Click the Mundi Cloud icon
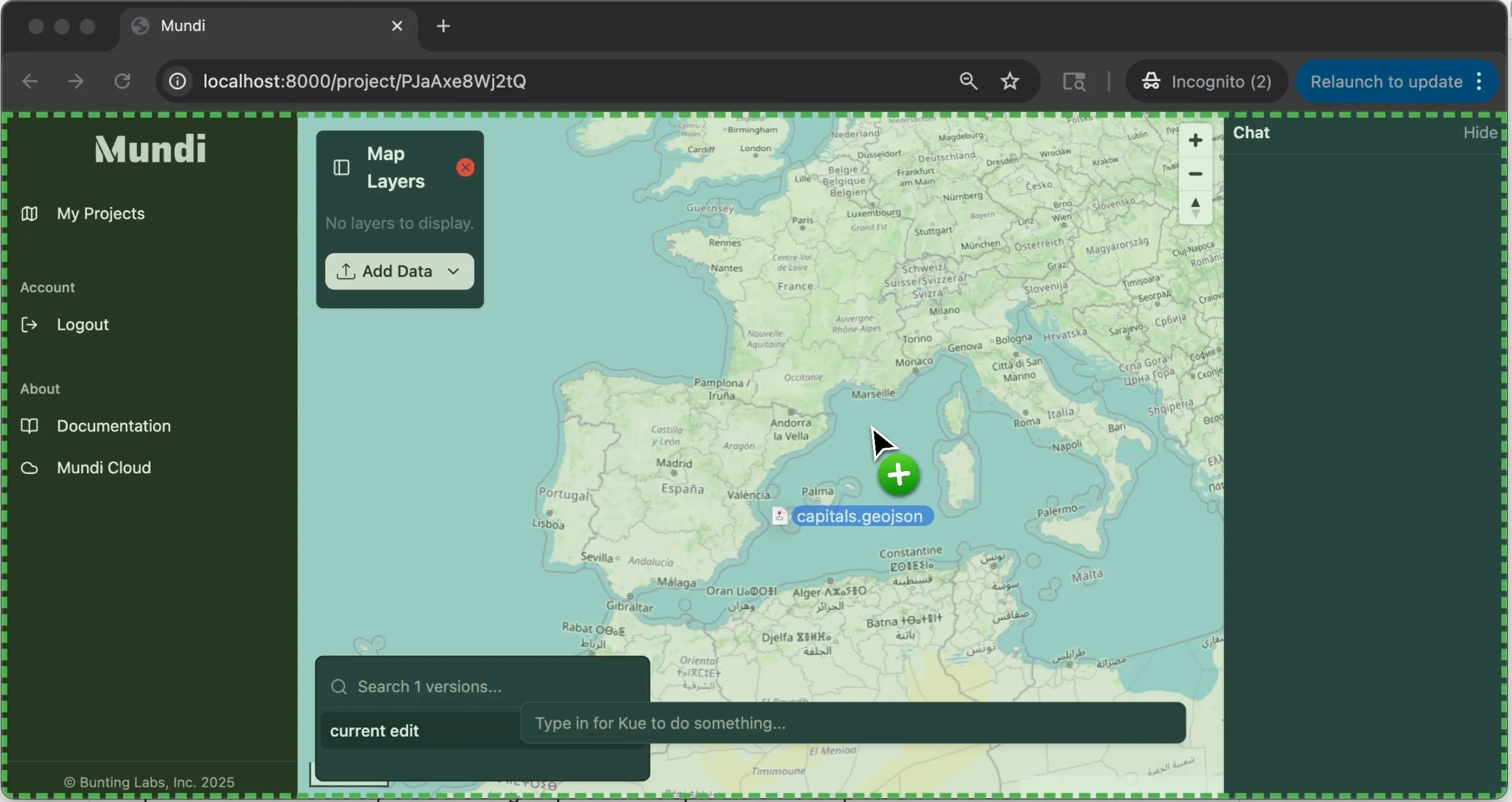1512x802 pixels. (x=29, y=468)
